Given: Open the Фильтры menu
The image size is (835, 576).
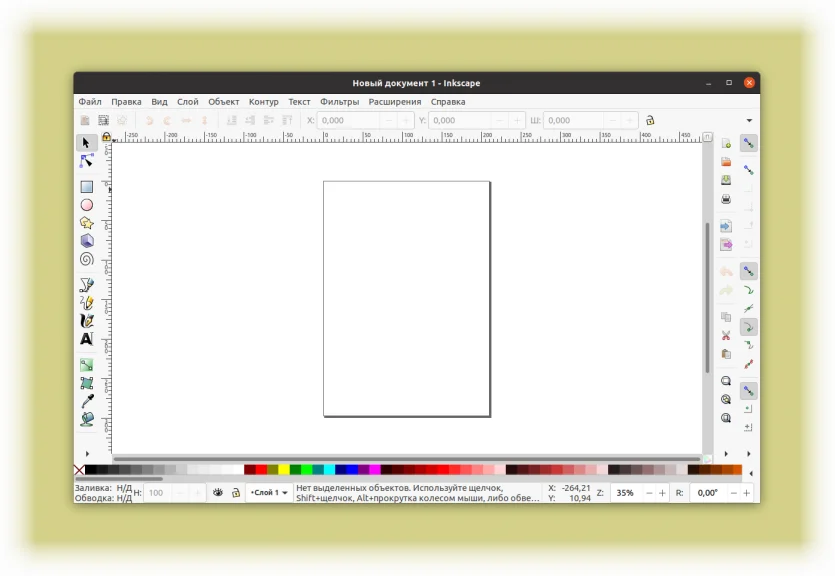Looking at the screenshot, I should click(x=339, y=102).
